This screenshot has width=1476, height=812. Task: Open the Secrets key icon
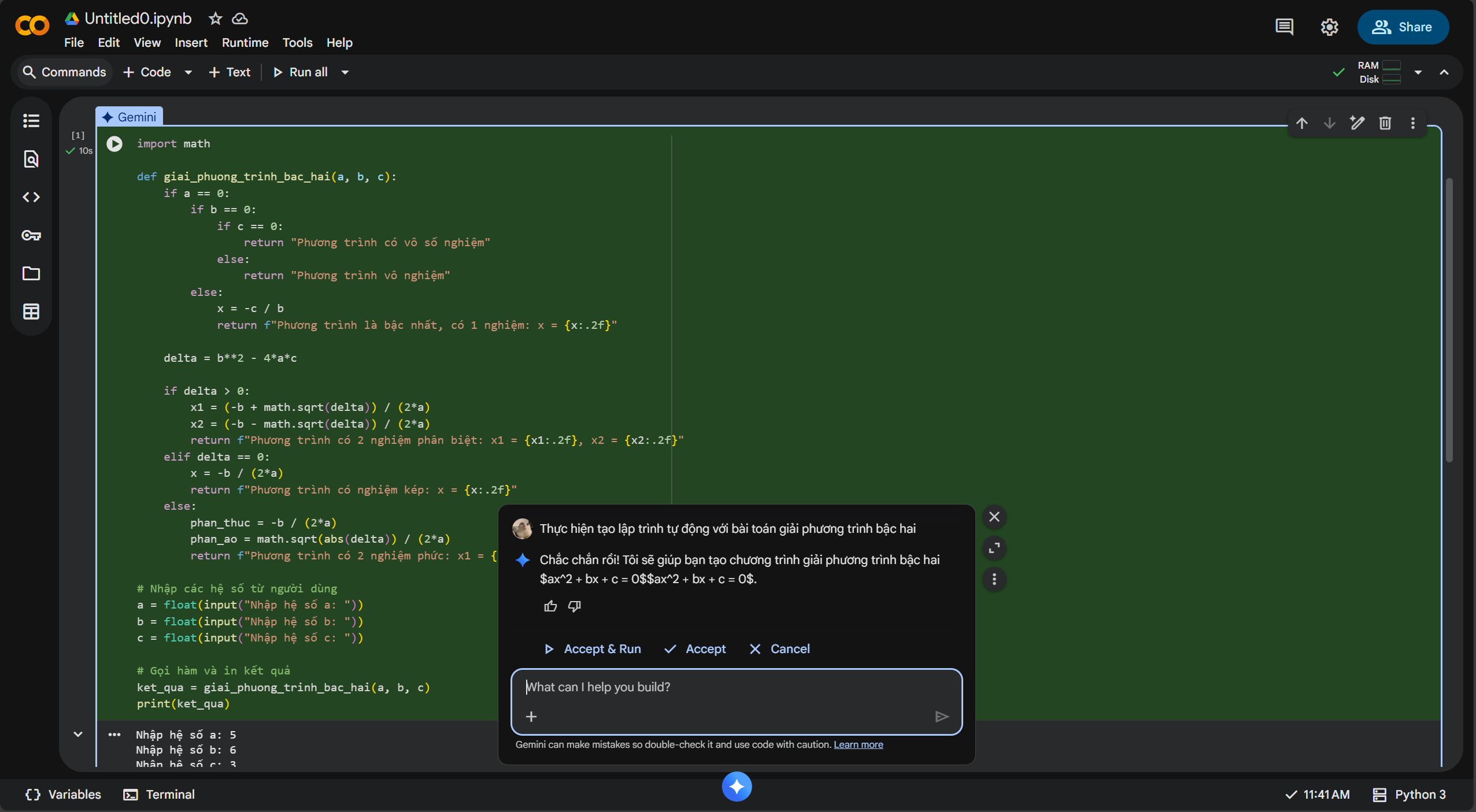(x=31, y=235)
